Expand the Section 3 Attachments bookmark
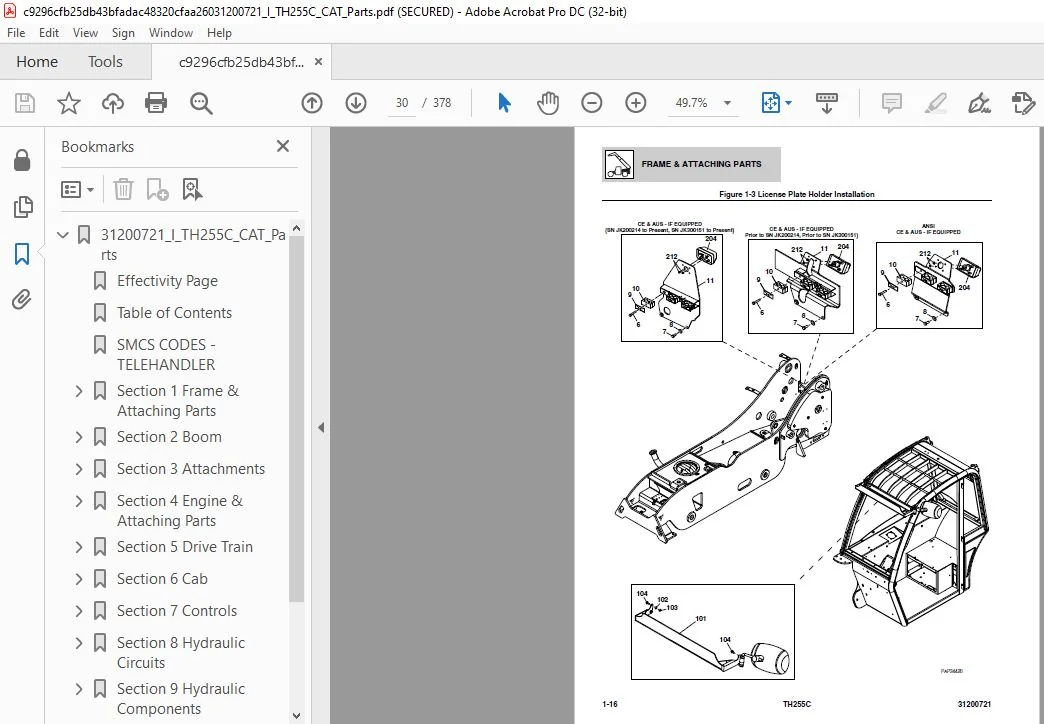This screenshot has height=724, width=1044. (x=79, y=469)
